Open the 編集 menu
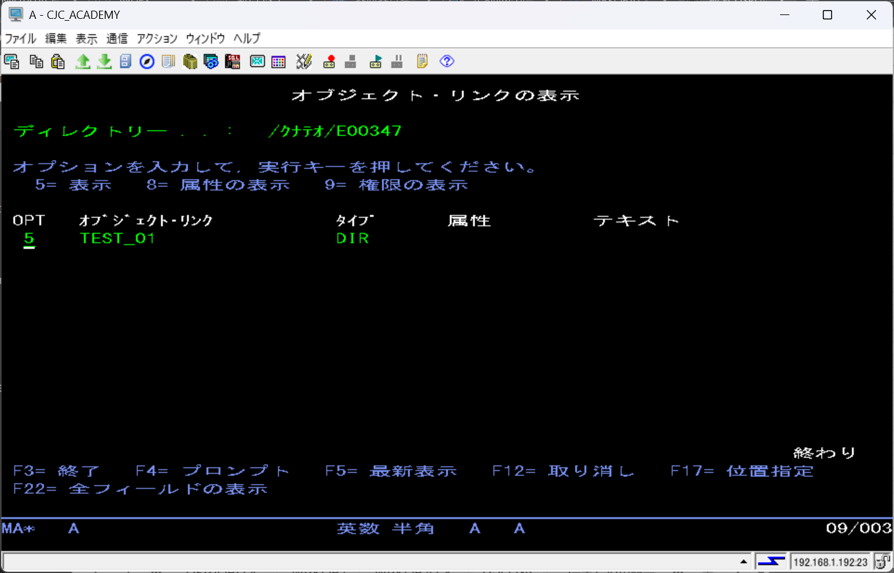894x573 pixels. pos(56,39)
